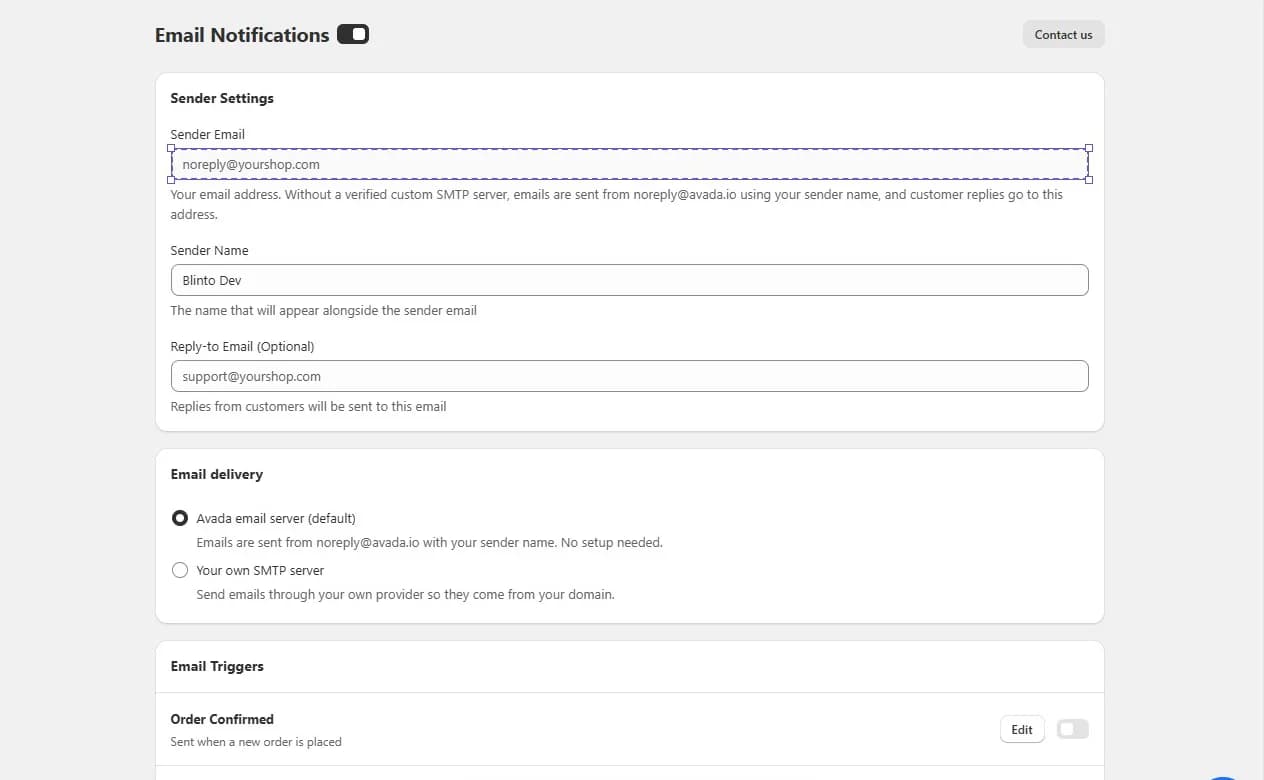Click the Sender Name field containing Blinto Dev
The image size is (1264, 780).
(629, 280)
